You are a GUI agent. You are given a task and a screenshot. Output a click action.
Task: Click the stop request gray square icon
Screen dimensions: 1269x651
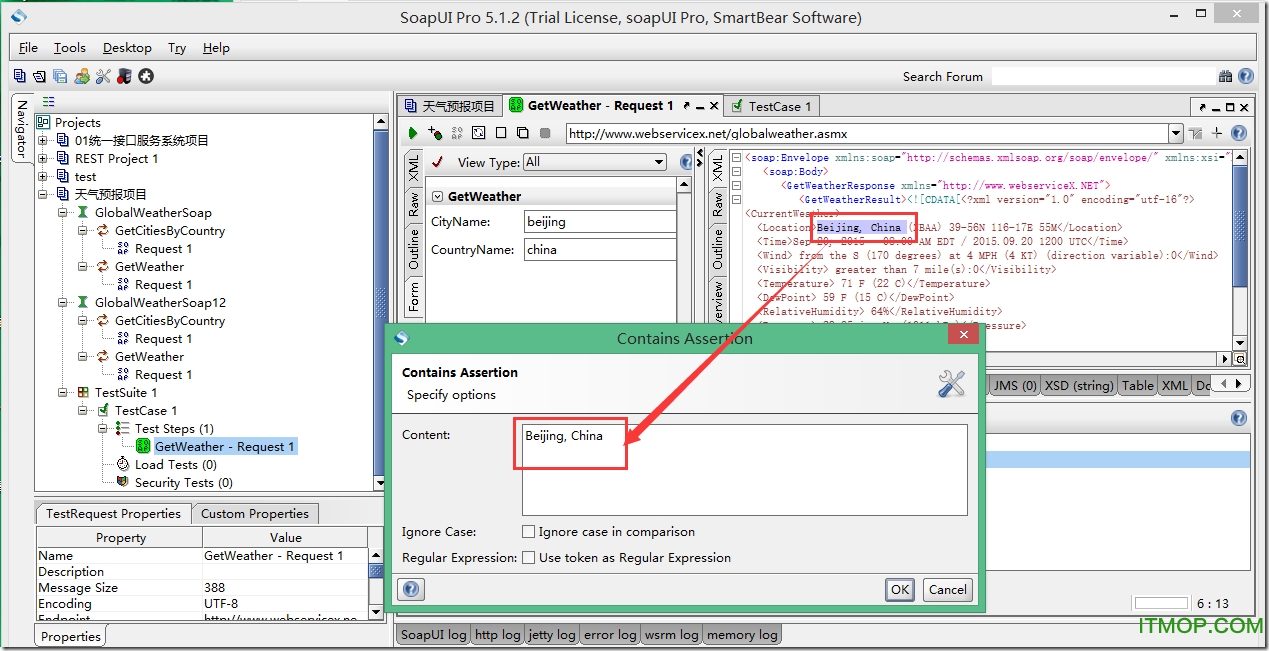[x=545, y=133]
